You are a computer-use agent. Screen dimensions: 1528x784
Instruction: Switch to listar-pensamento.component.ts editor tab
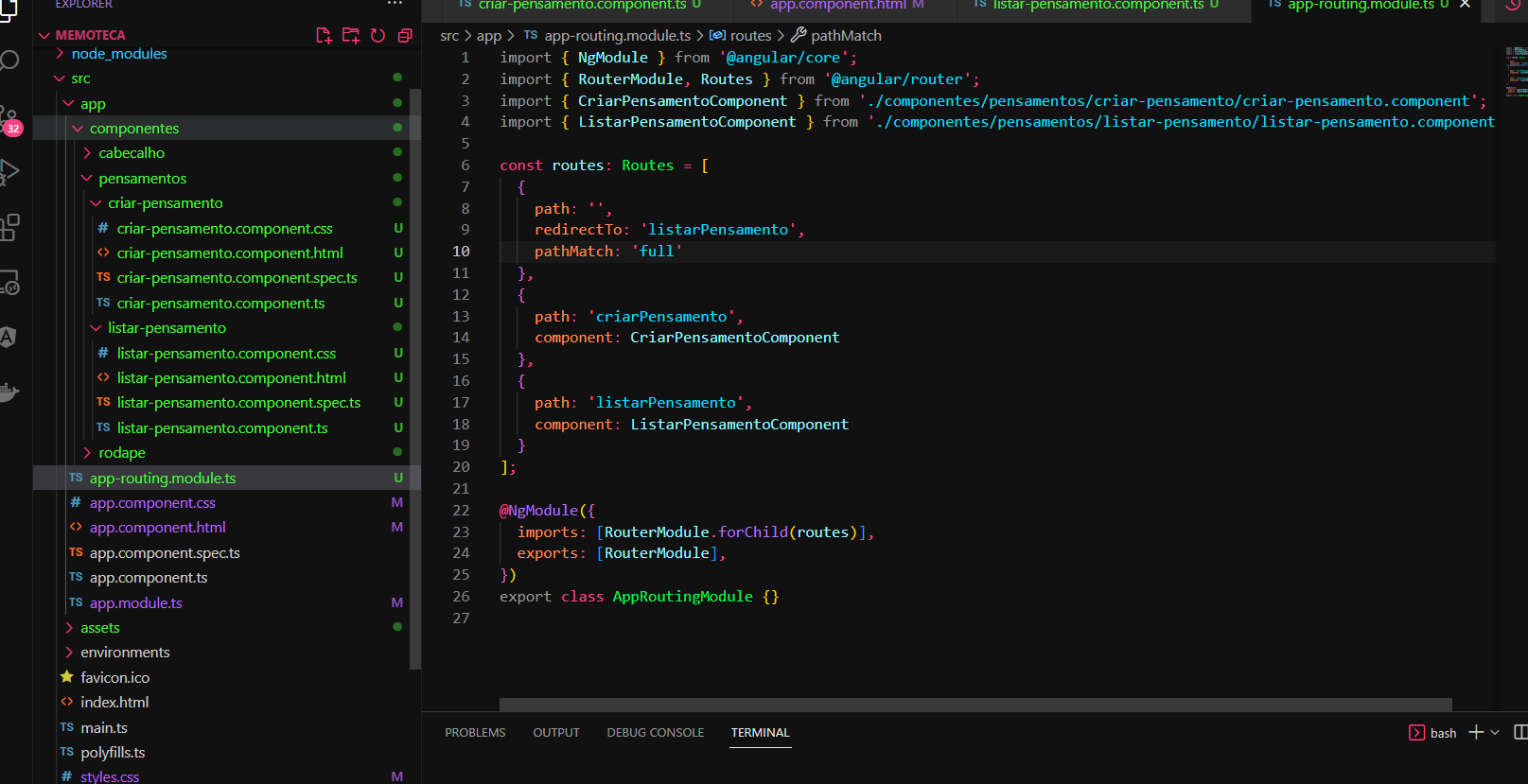click(x=1098, y=6)
